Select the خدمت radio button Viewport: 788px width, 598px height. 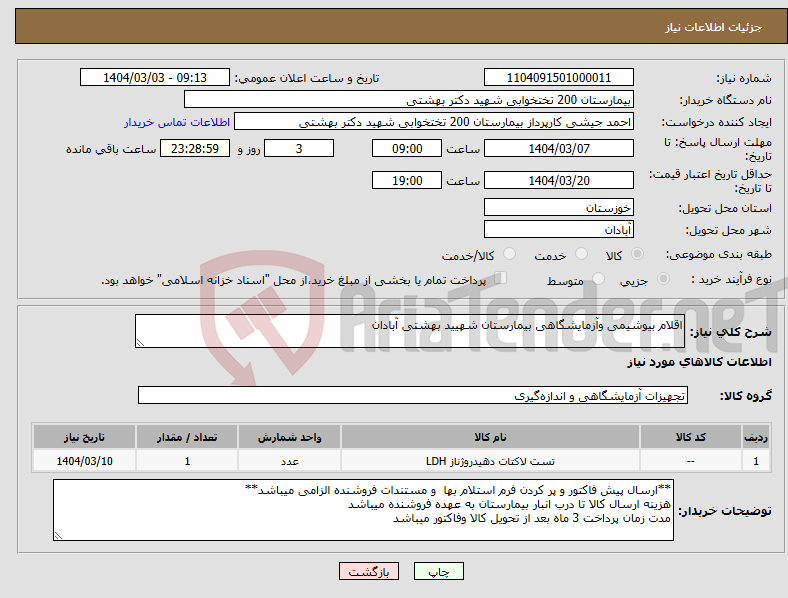tap(581, 254)
